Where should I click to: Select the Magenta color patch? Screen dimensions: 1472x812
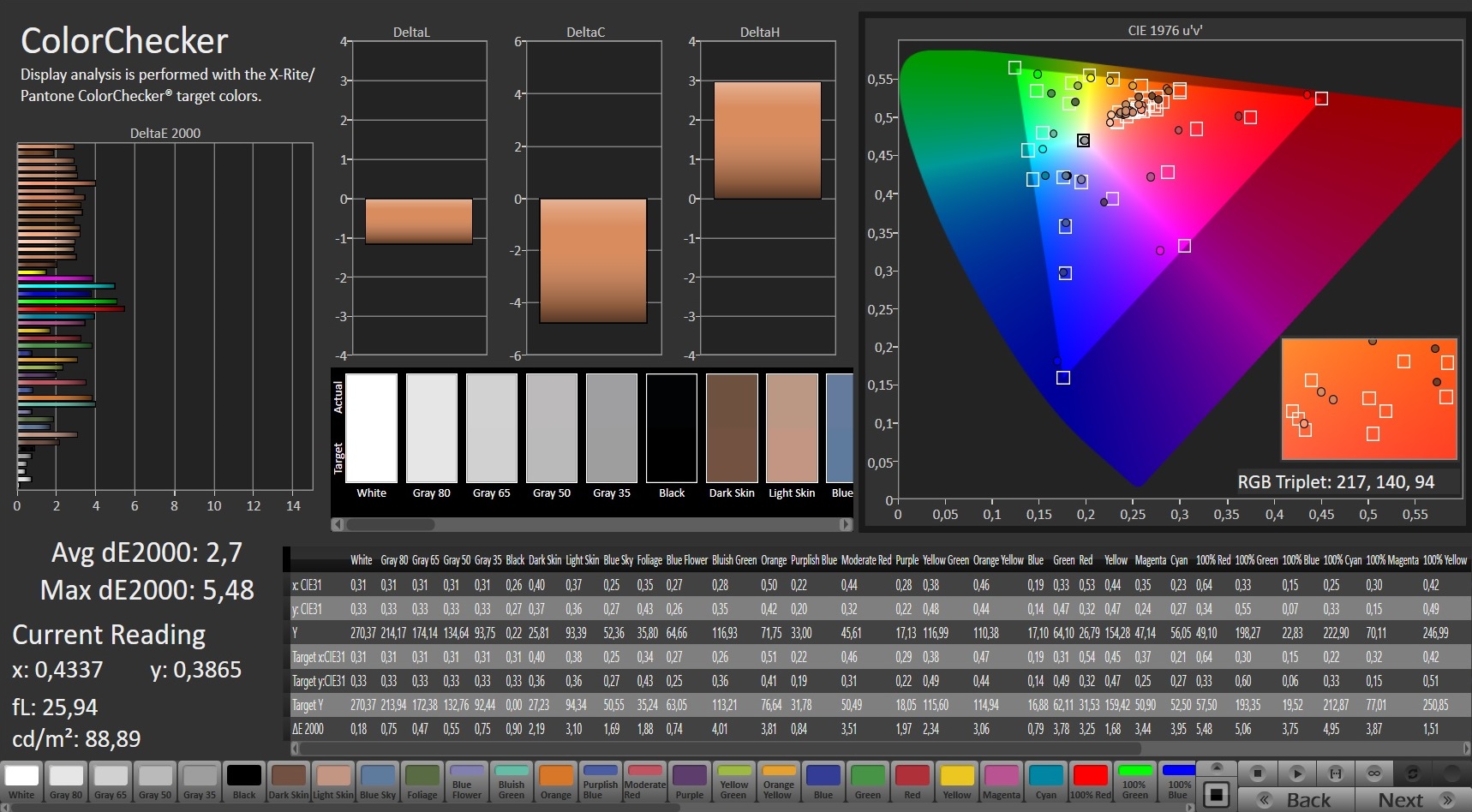pos(1001,781)
